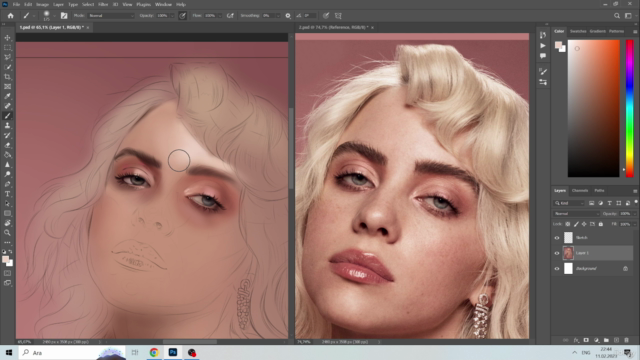Open smoothing options gear icon
Viewport: 640px width, 360px height.
click(x=288, y=16)
